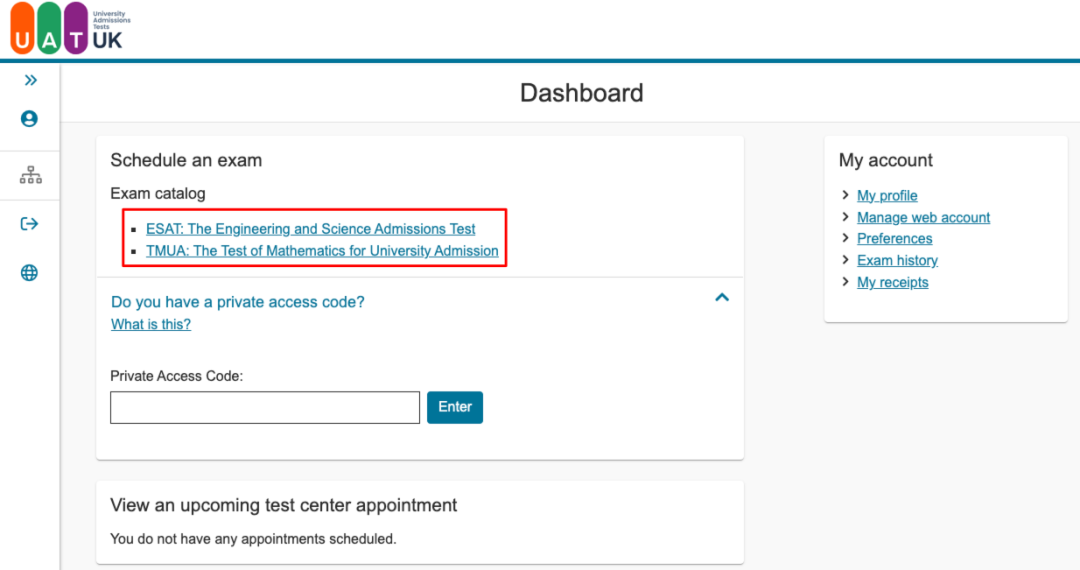Click 'Do you have a private access code?' heading

point(238,302)
